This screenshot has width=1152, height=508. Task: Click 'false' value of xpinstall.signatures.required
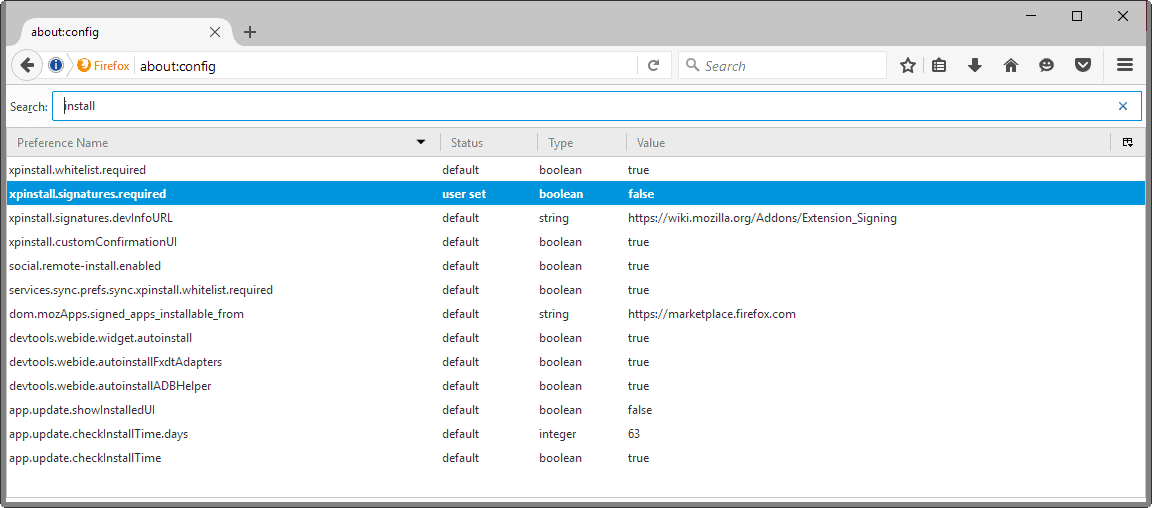(x=641, y=194)
